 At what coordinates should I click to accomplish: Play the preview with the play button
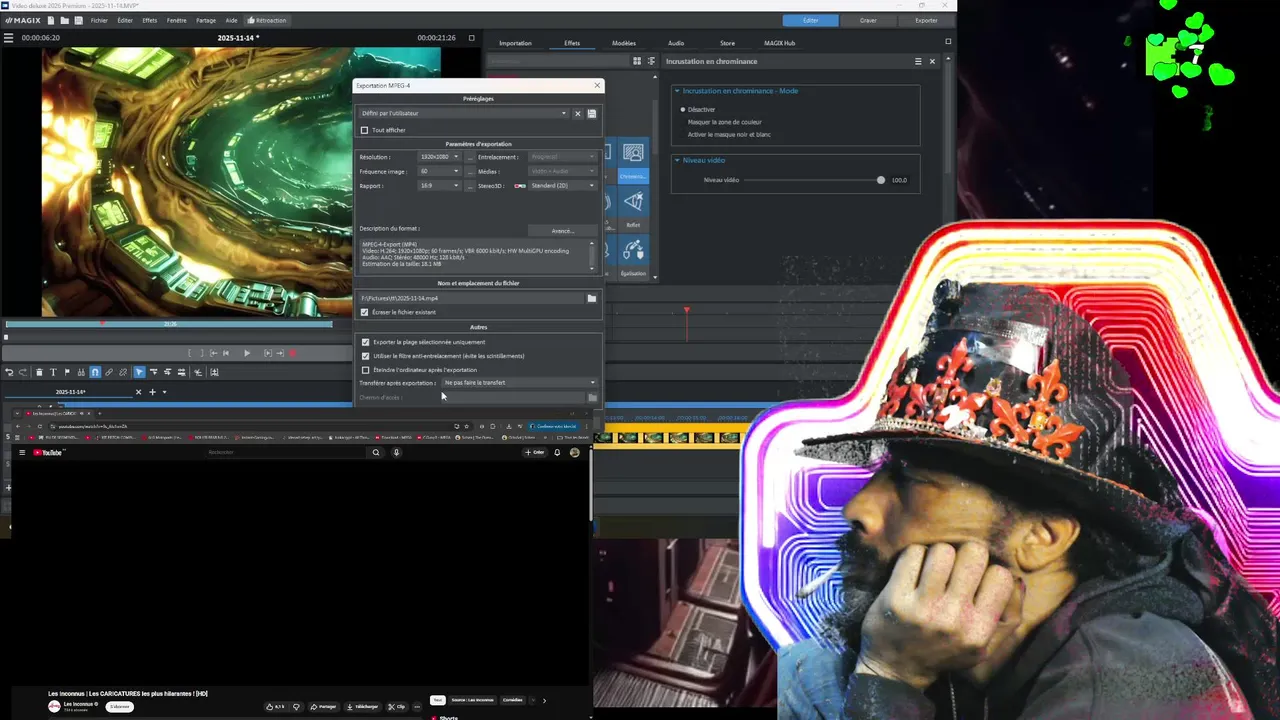coord(247,353)
